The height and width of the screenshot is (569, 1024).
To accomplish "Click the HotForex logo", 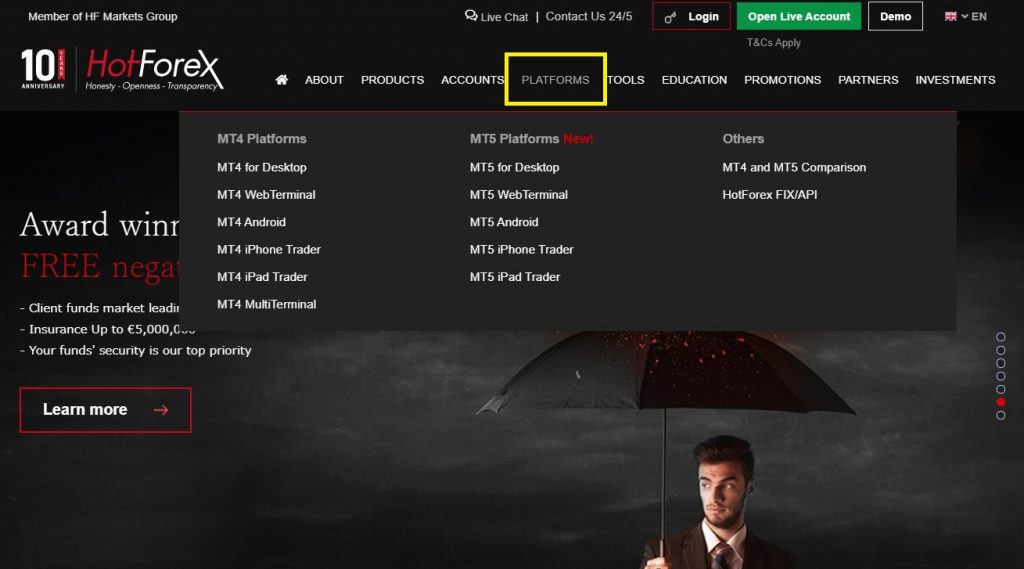I will (x=155, y=69).
